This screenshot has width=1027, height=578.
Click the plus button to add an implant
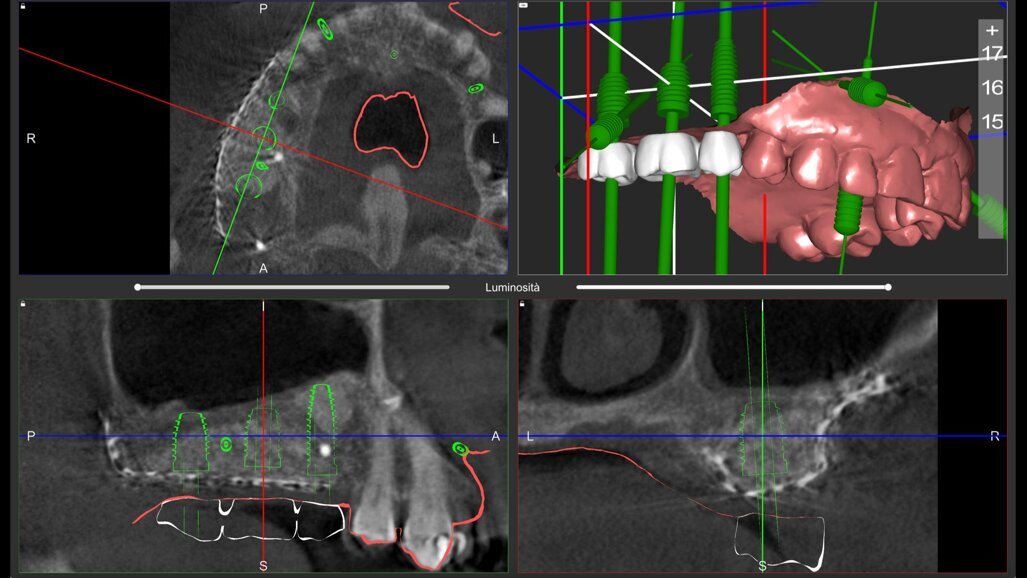[990, 30]
